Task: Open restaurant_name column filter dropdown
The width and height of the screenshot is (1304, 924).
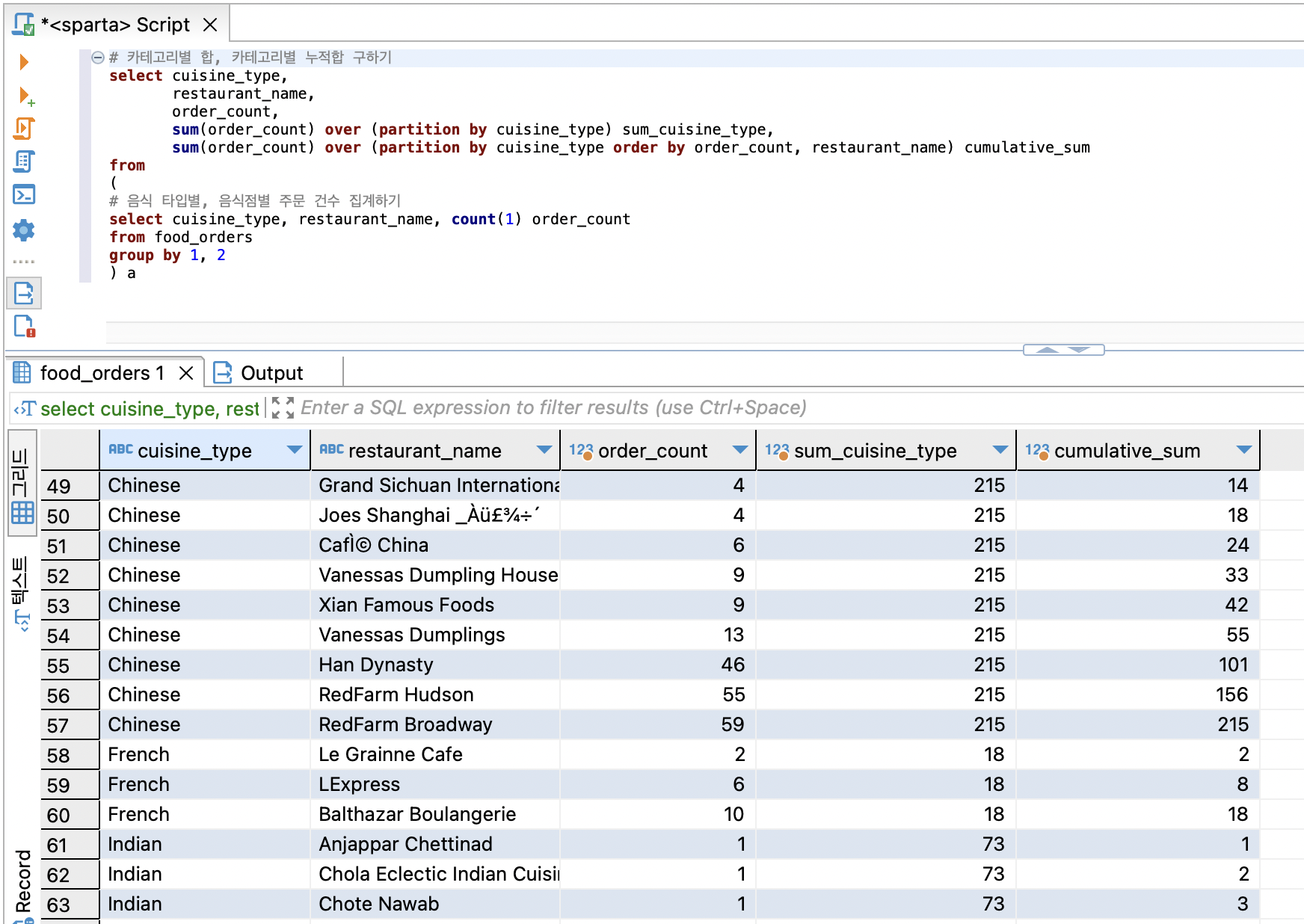Action: [x=544, y=450]
